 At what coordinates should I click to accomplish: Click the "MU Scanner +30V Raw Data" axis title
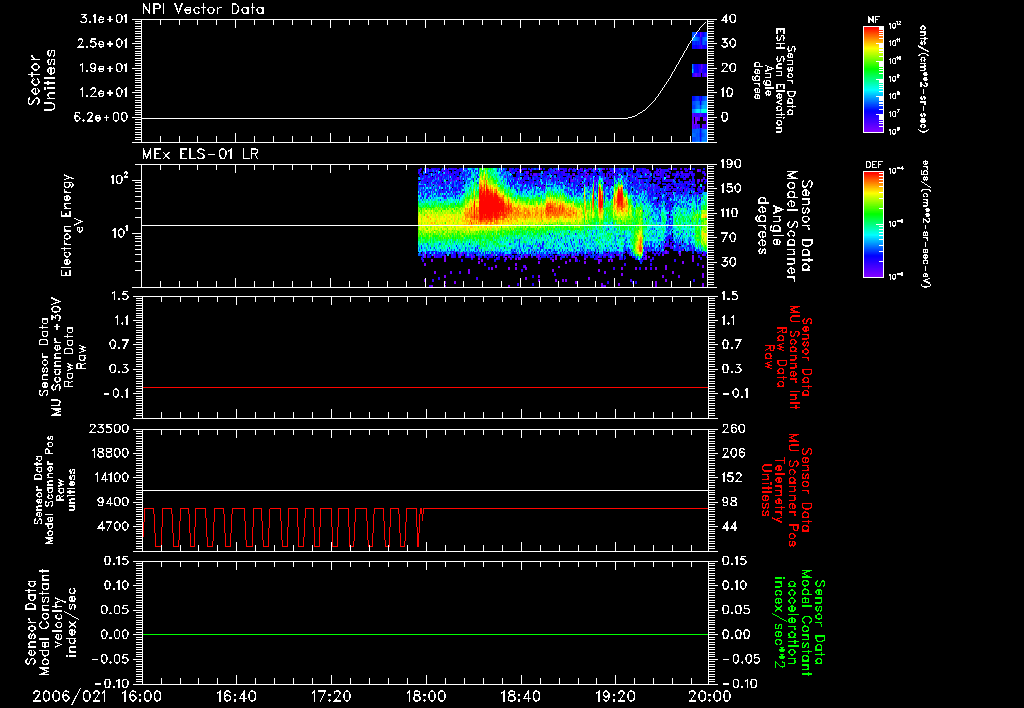(62, 357)
